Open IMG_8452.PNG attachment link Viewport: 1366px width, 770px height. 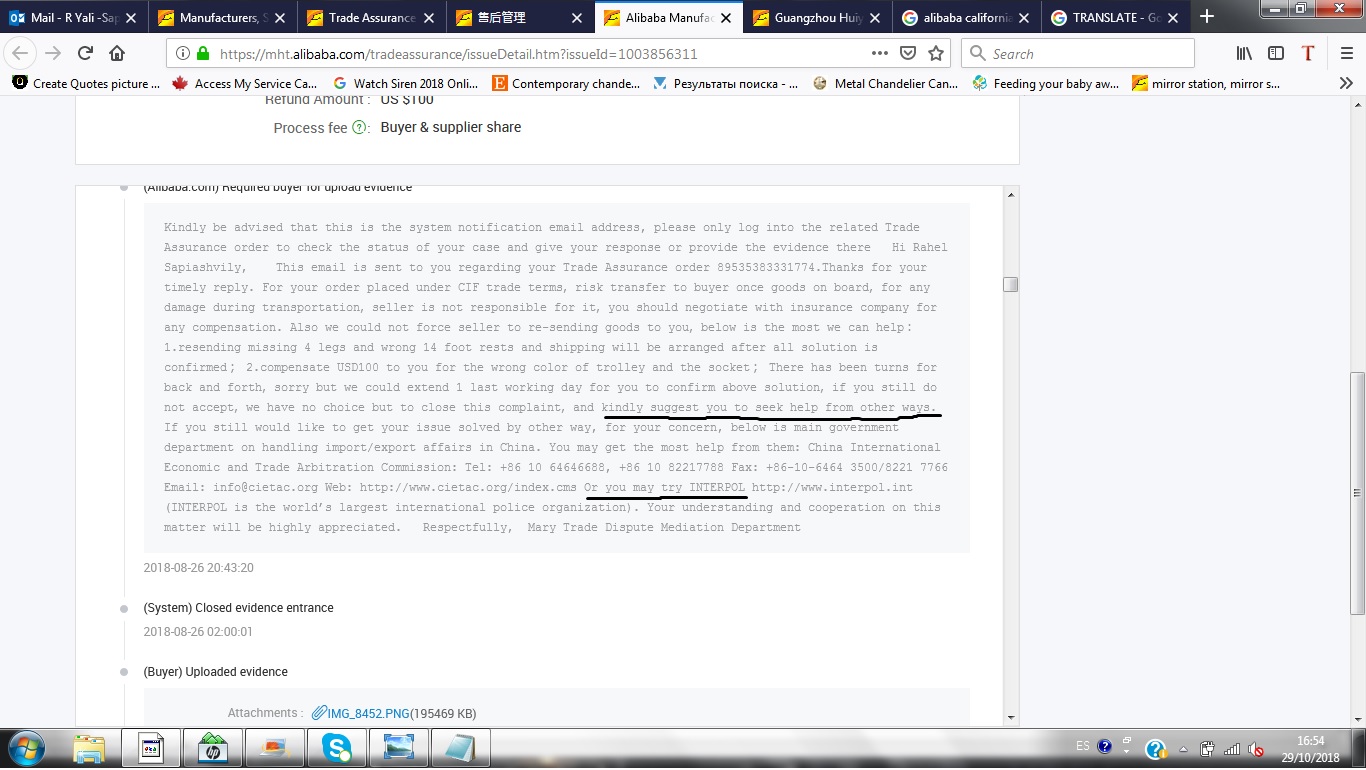point(368,713)
